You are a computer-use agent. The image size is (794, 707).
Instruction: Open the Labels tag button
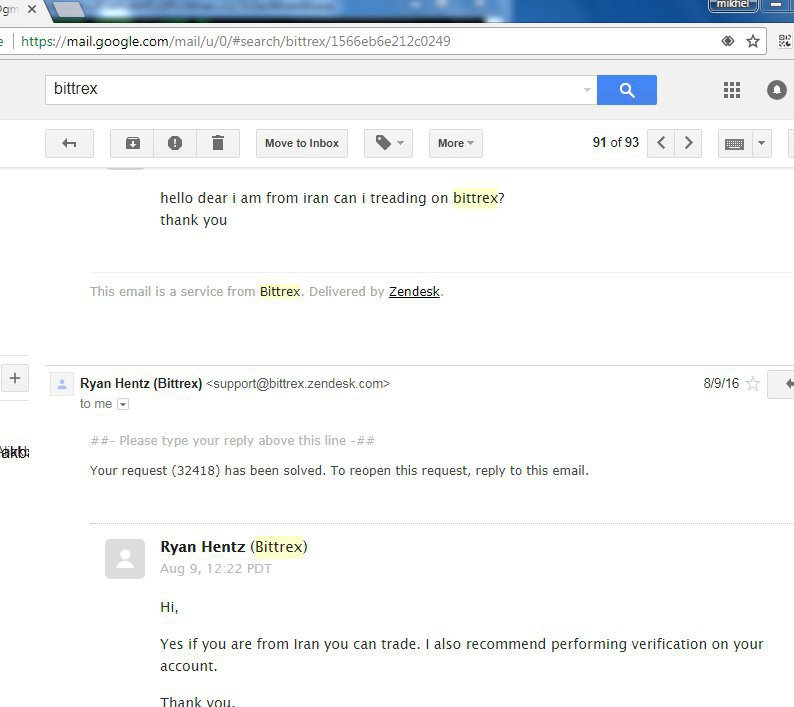(x=388, y=143)
